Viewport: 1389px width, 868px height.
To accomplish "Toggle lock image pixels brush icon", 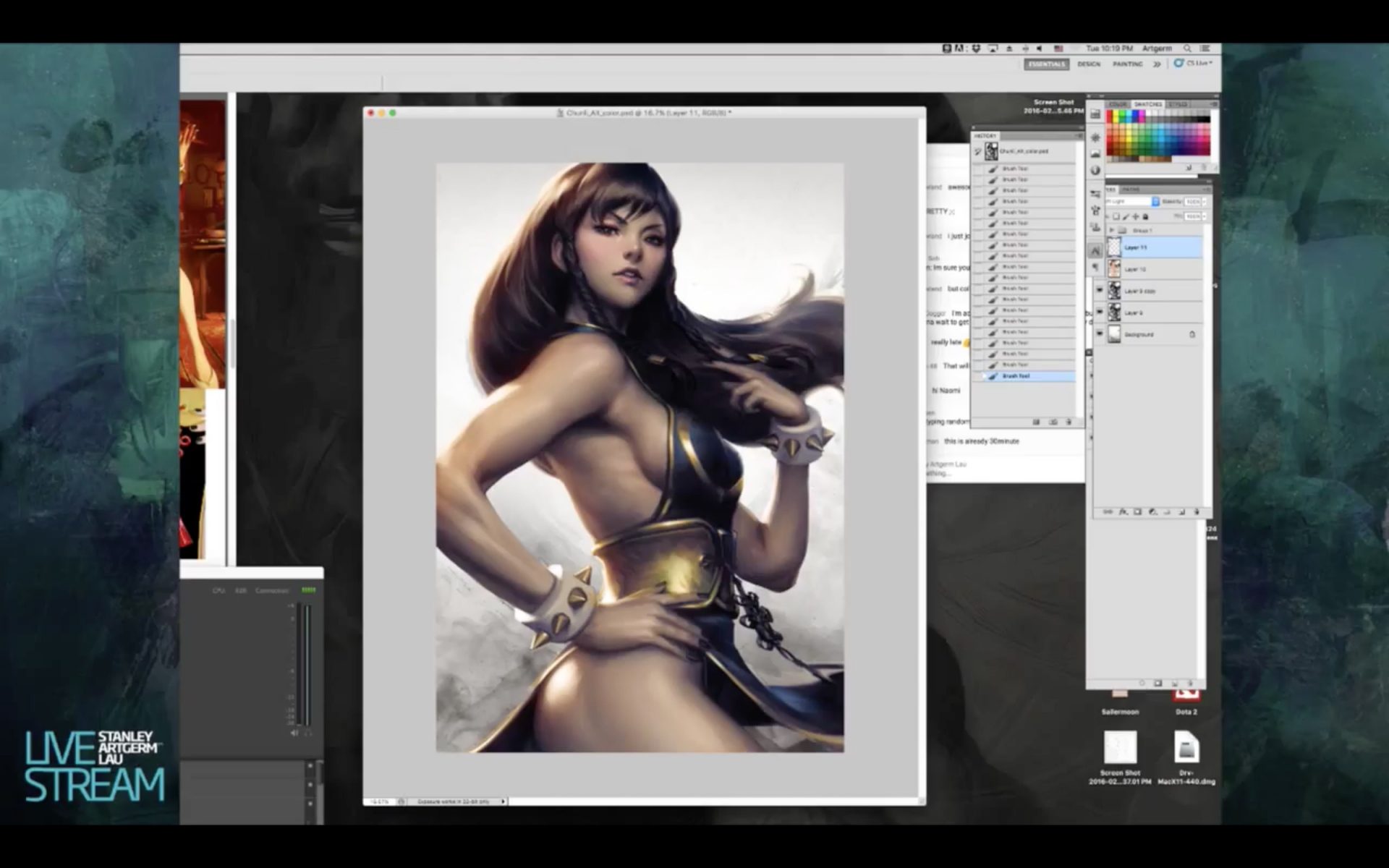I will point(1126,216).
